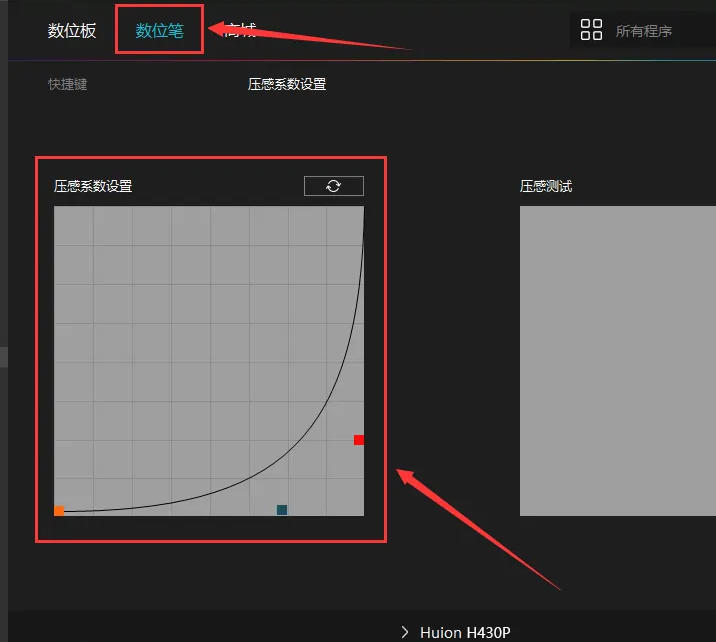Click the curve's top-right end point
716x642 pixels.
(x=363, y=208)
